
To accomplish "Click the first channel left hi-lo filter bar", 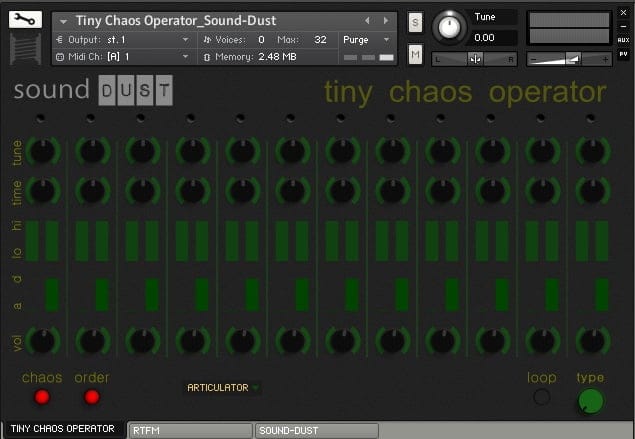I will [x=32, y=241].
